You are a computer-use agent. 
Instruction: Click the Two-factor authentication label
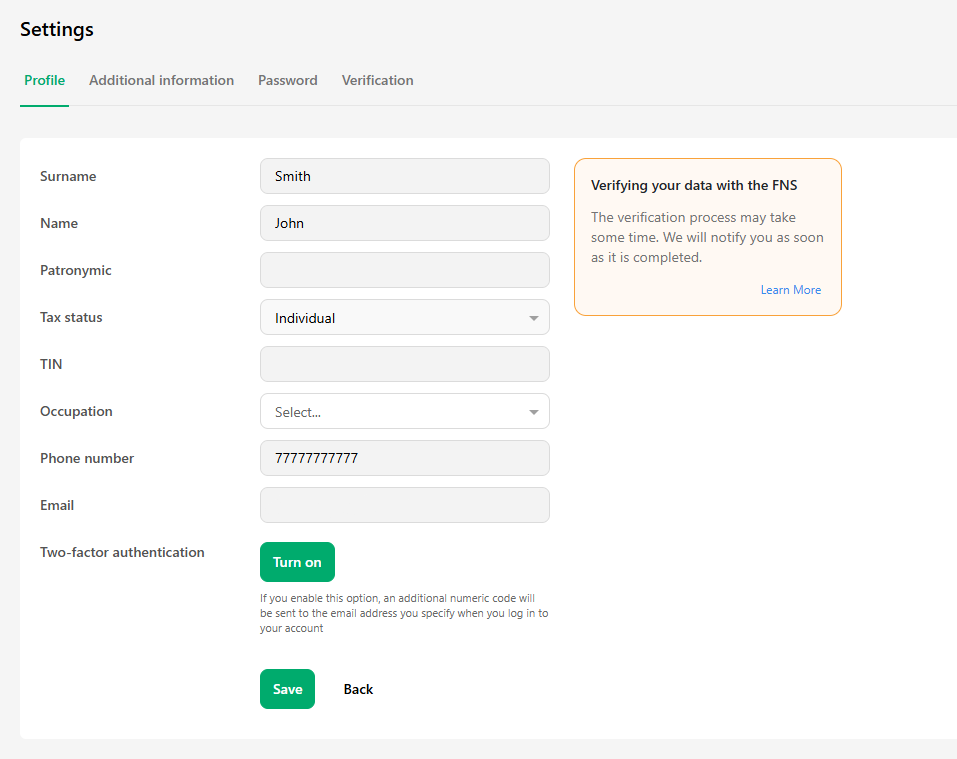click(122, 552)
